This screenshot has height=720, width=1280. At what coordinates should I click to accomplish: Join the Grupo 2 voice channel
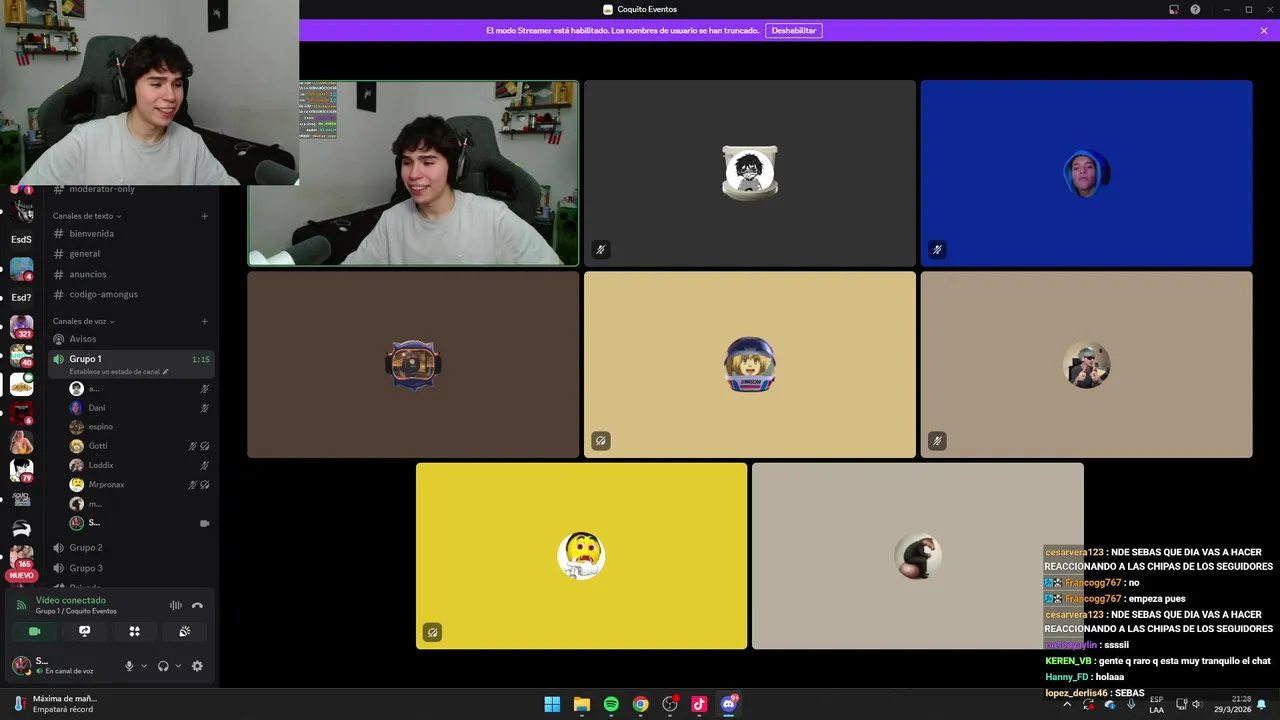point(130,548)
